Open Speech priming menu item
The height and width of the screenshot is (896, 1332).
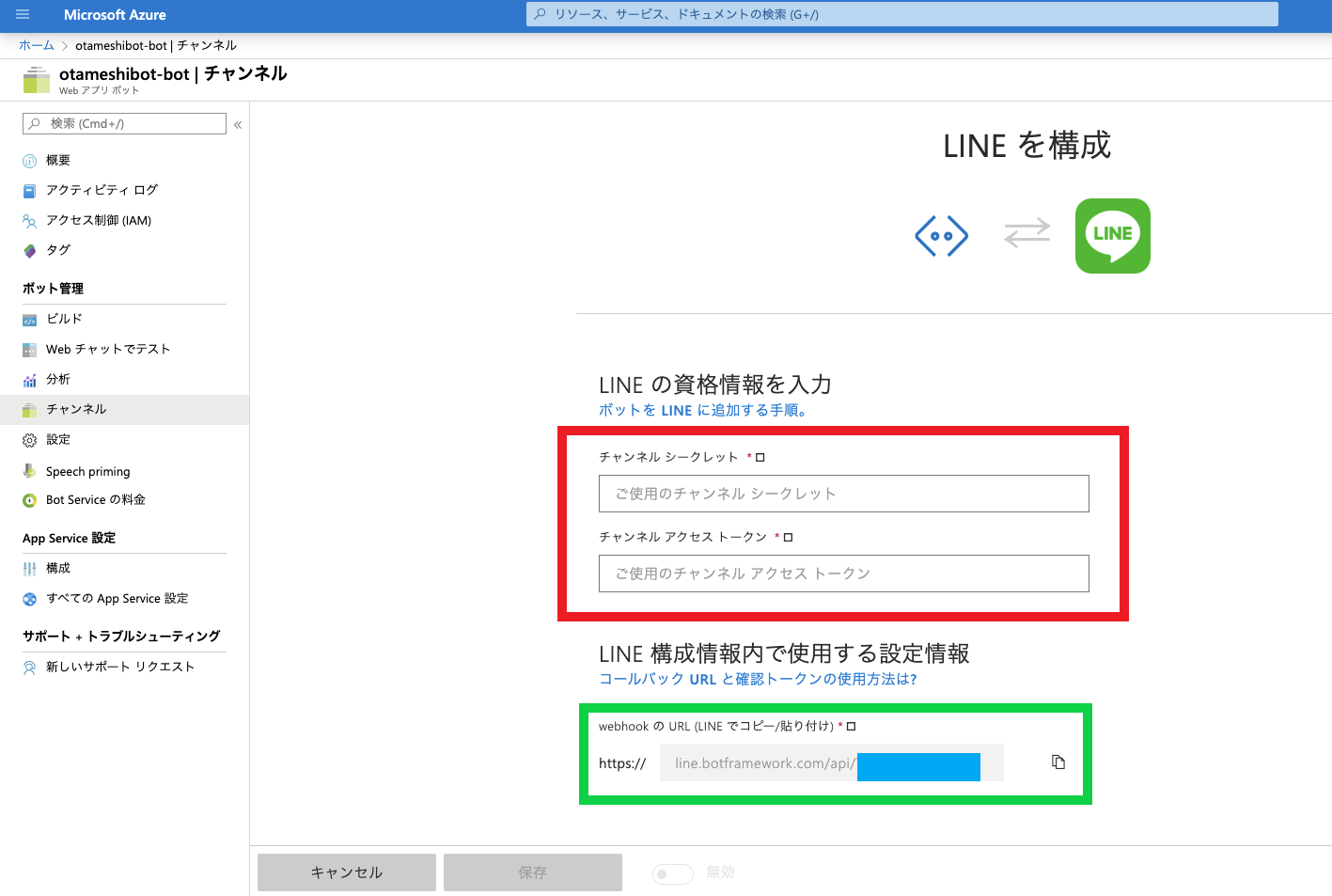coord(87,471)
